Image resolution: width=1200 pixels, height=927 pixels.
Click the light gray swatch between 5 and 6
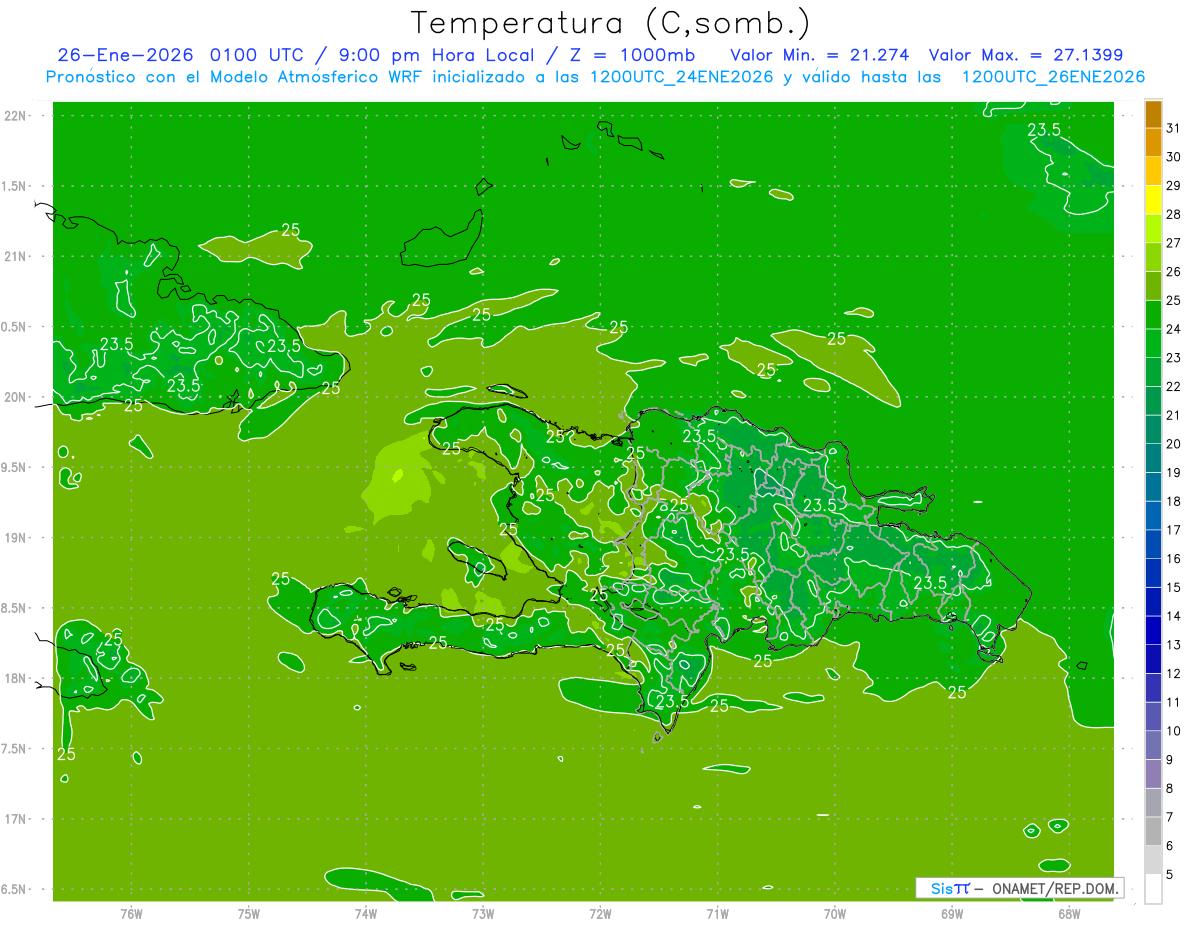point(1154,860)
